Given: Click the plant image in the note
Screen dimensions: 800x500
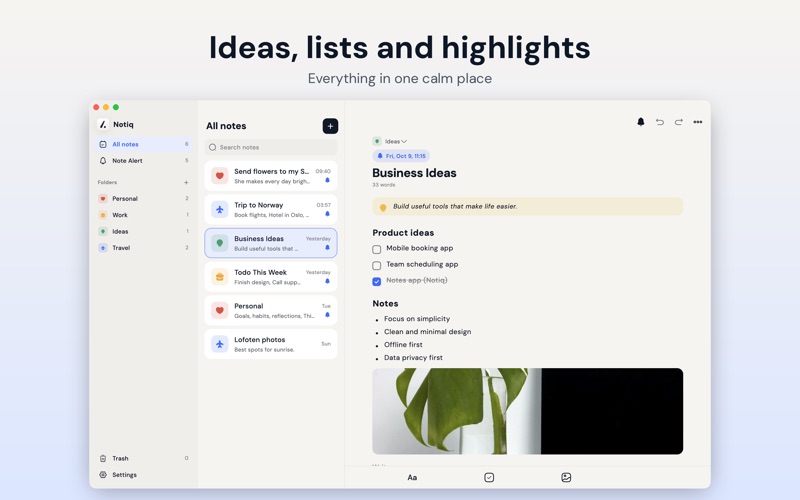Looking at the screenshot, I should pos(528,411).
